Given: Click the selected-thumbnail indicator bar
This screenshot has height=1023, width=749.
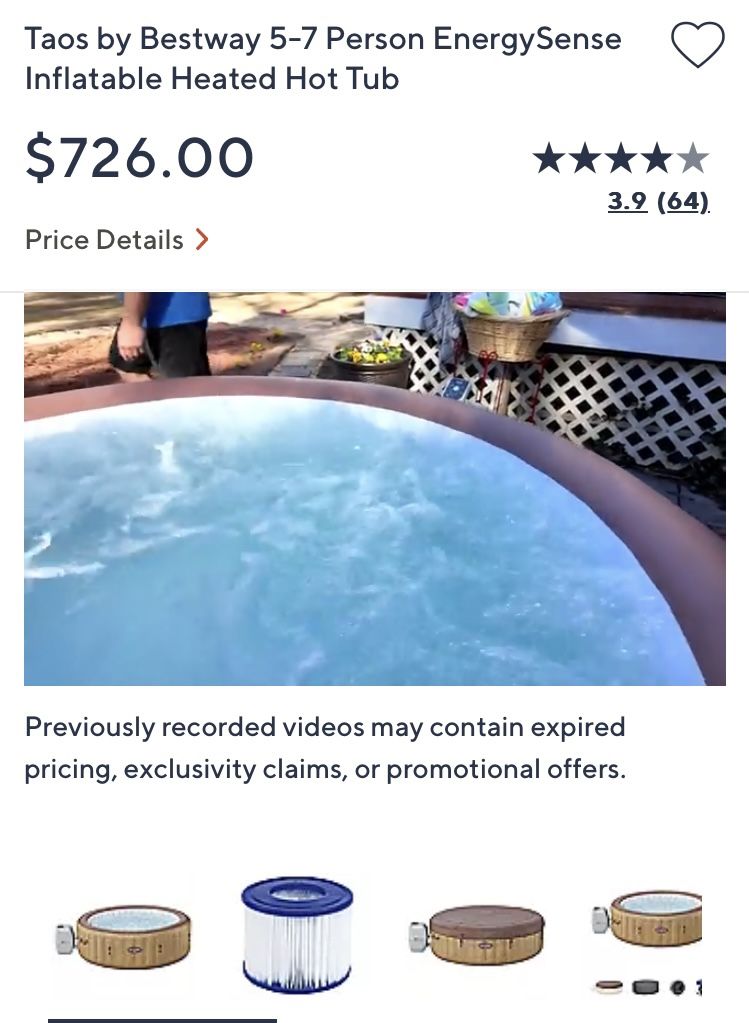Looking at the screenshot, I should click(x=162, y=1019).
